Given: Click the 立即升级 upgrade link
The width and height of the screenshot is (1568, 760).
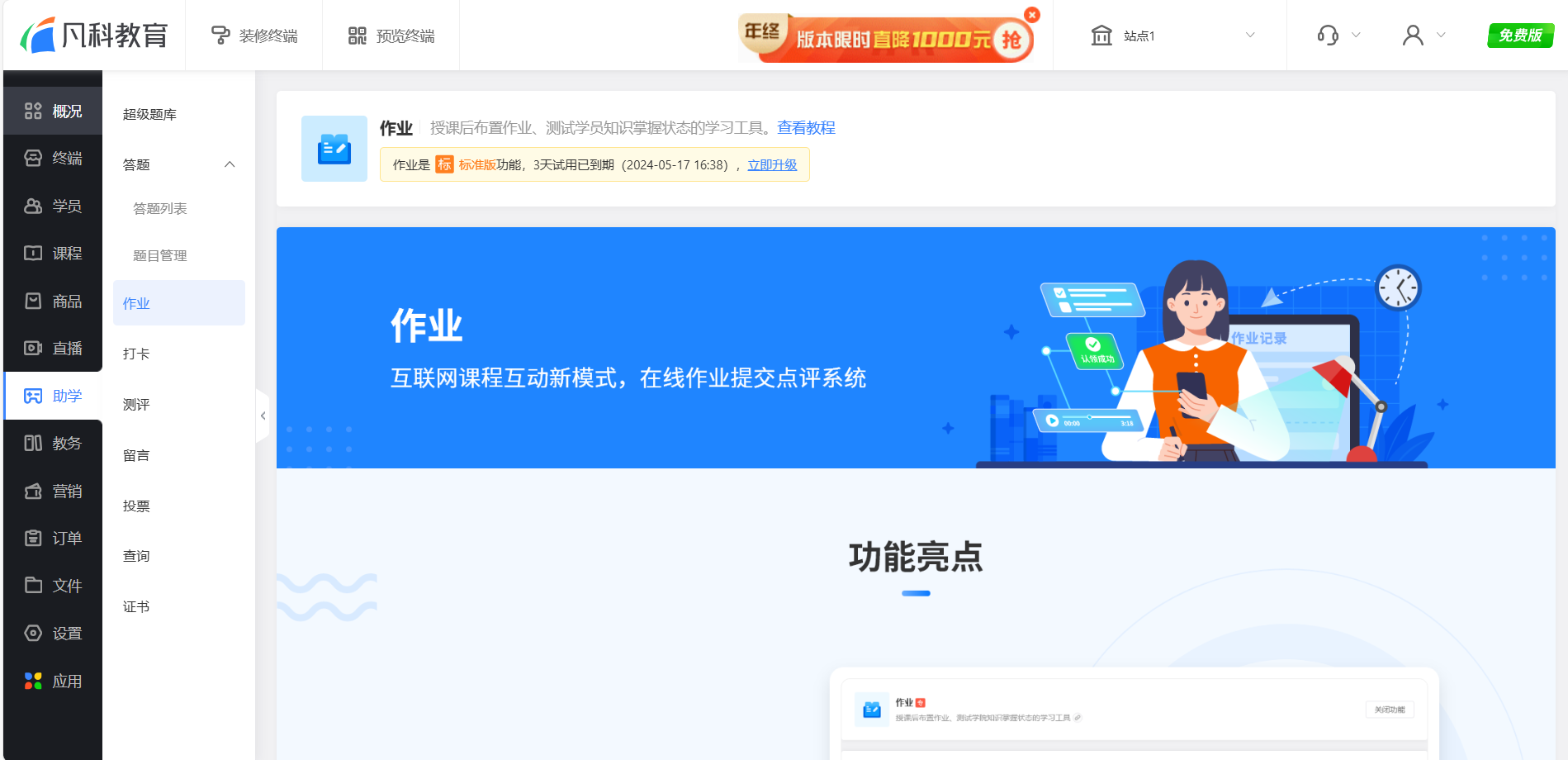Looking at the screenshot, I should [772, 164].
